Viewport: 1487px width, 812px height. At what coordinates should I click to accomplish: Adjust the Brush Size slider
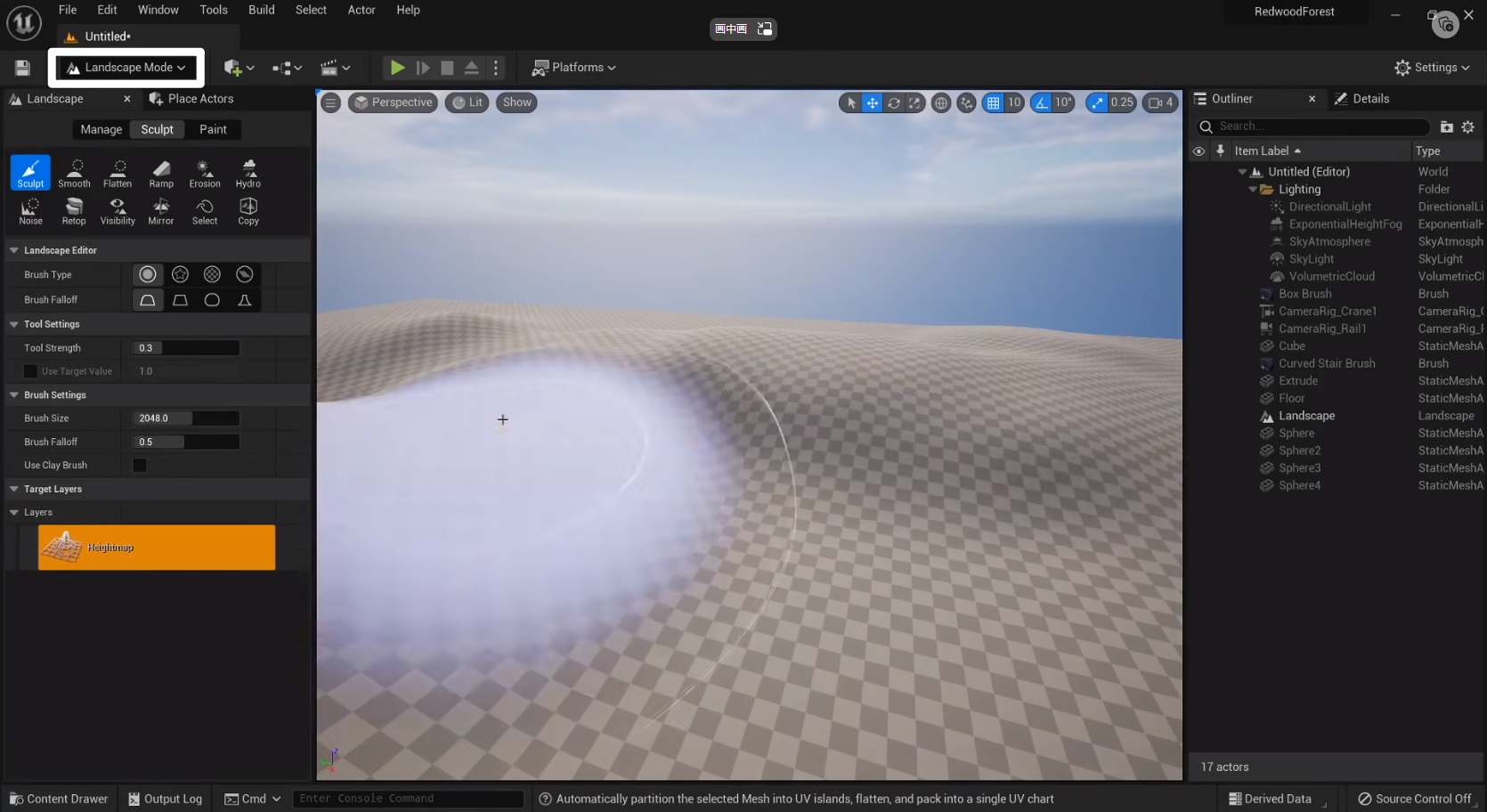187,418
